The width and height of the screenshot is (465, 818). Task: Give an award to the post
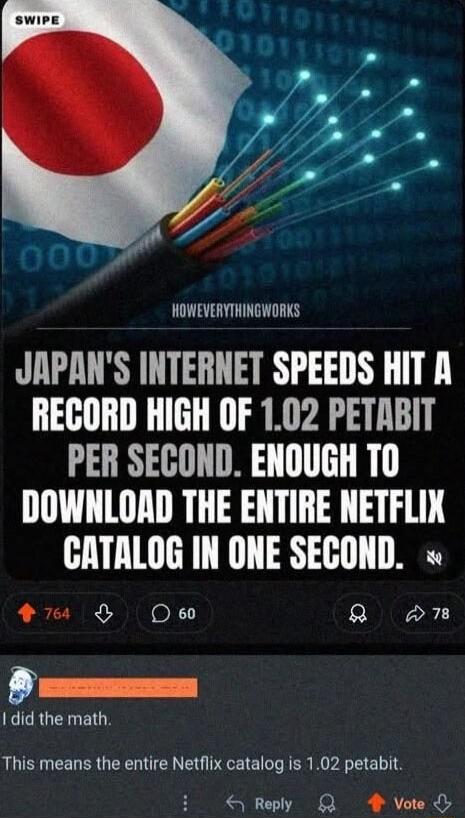point(360,614)
